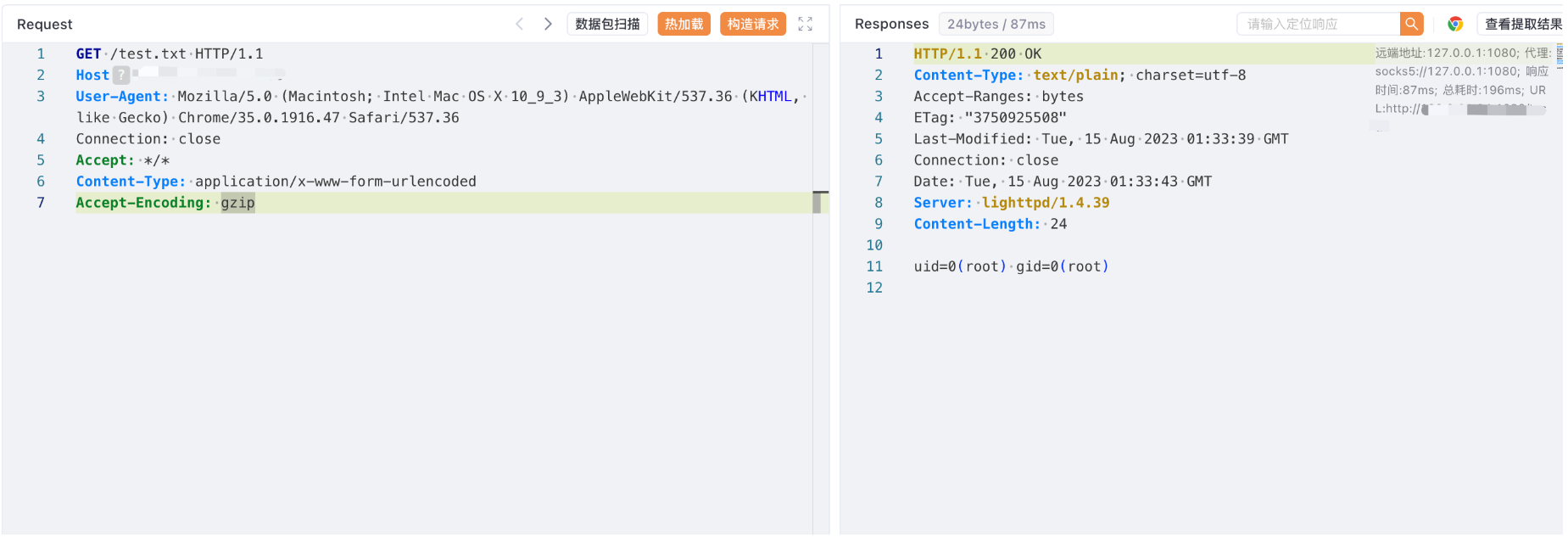Click the Server lighttpd/1.4.39 header line
This screenshot has height=543, width=1568.
click(1011, 203)
